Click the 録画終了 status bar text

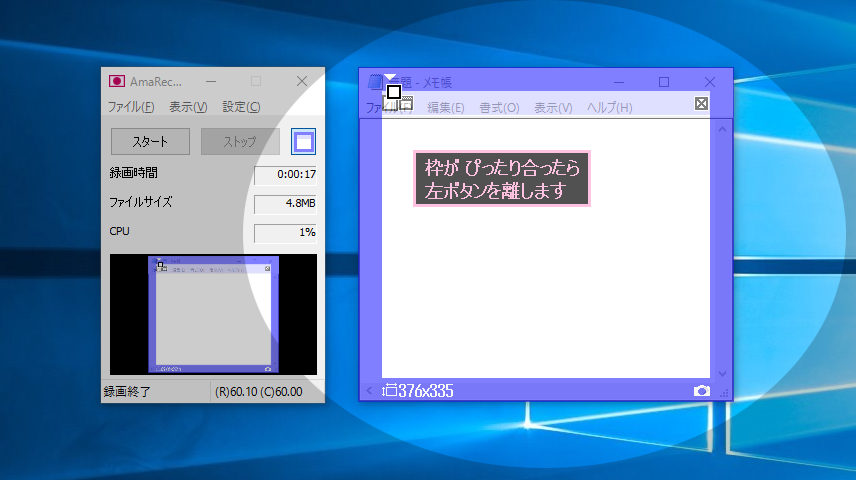pyautogui.click(x=127, y=392)
